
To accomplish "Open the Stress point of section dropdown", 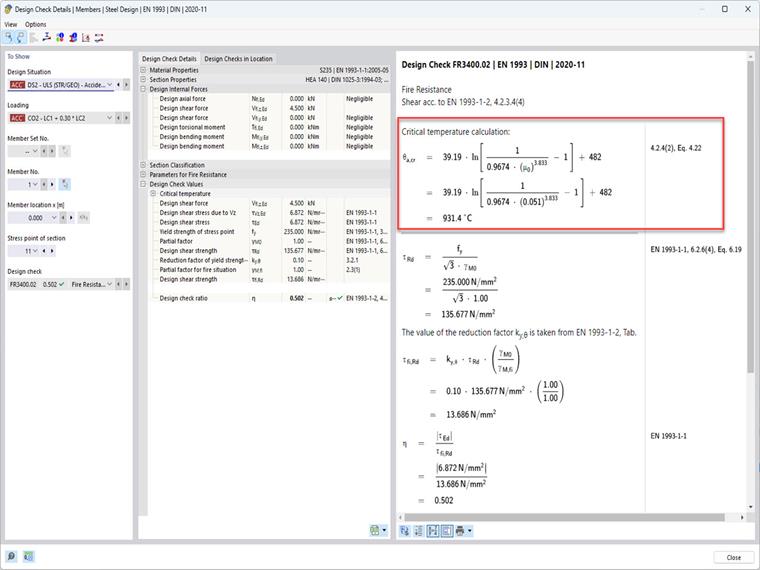I will 35,251.
